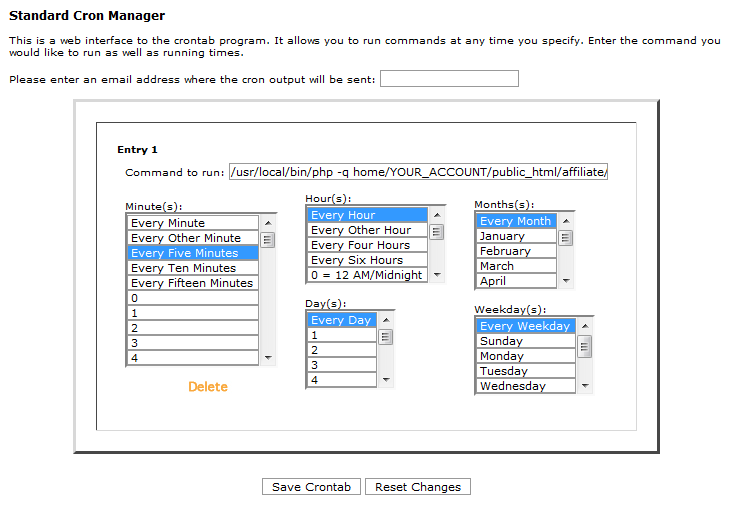Select Every Day in Days list

pos(341,320)
